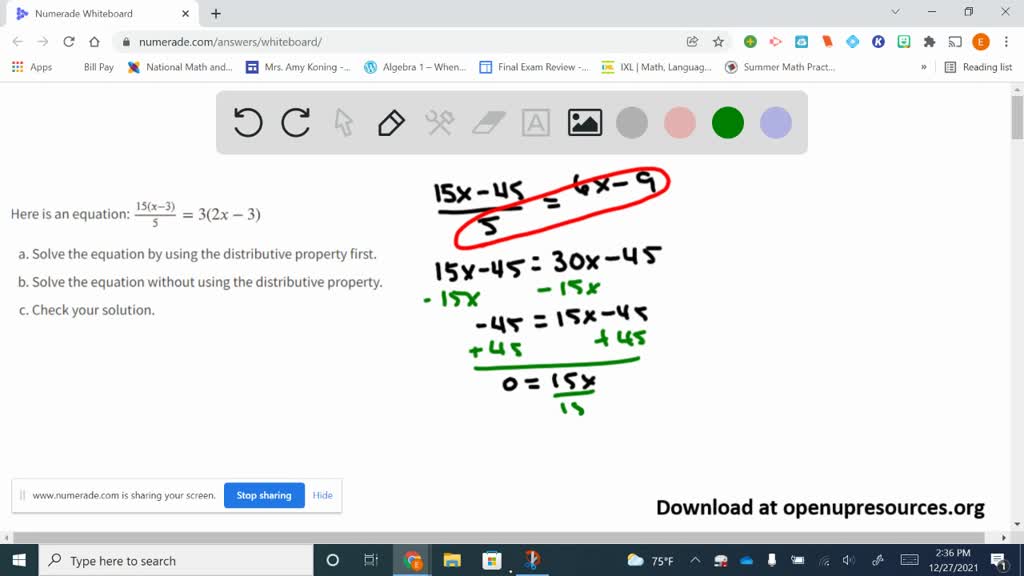The height and width of the screenshot is (576, 1024).
Task: Select the Text tool on the whiteboard
Action: (x=536, y=122)
